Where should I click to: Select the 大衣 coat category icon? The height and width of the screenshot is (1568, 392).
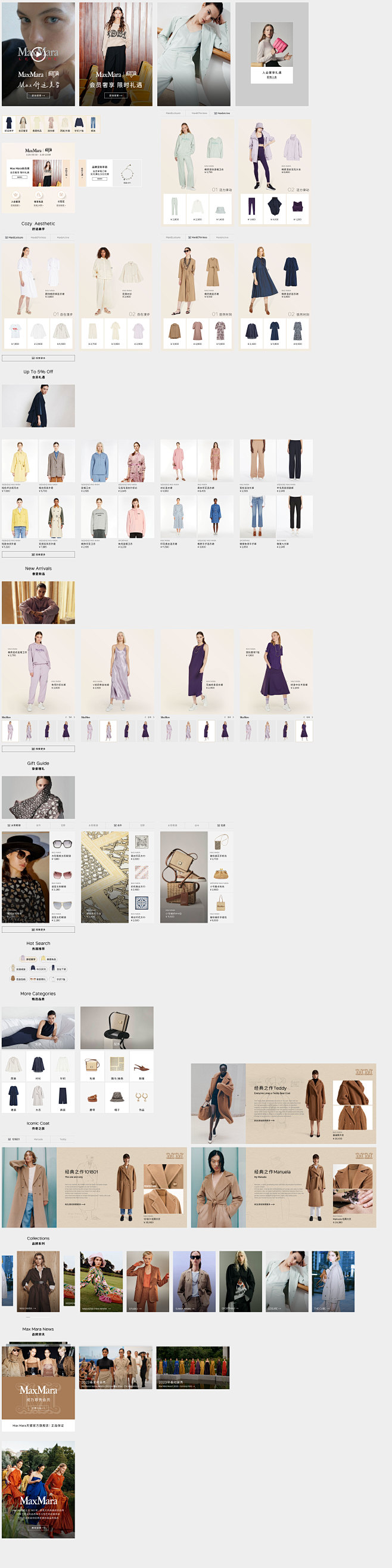point(38,1097)
